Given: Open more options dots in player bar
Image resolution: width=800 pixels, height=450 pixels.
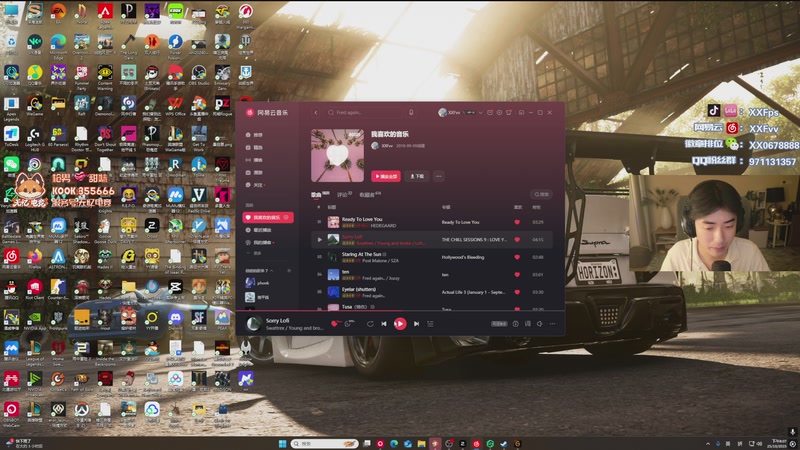Looking at the screenshot, I should point(552,324).
